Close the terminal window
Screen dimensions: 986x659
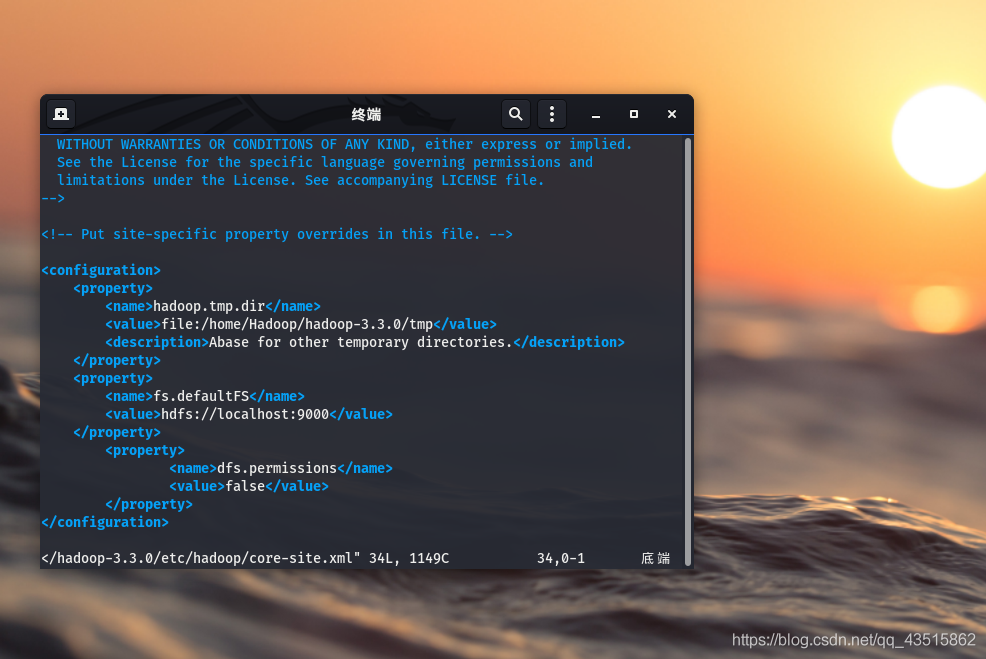[x=672, y=114]
